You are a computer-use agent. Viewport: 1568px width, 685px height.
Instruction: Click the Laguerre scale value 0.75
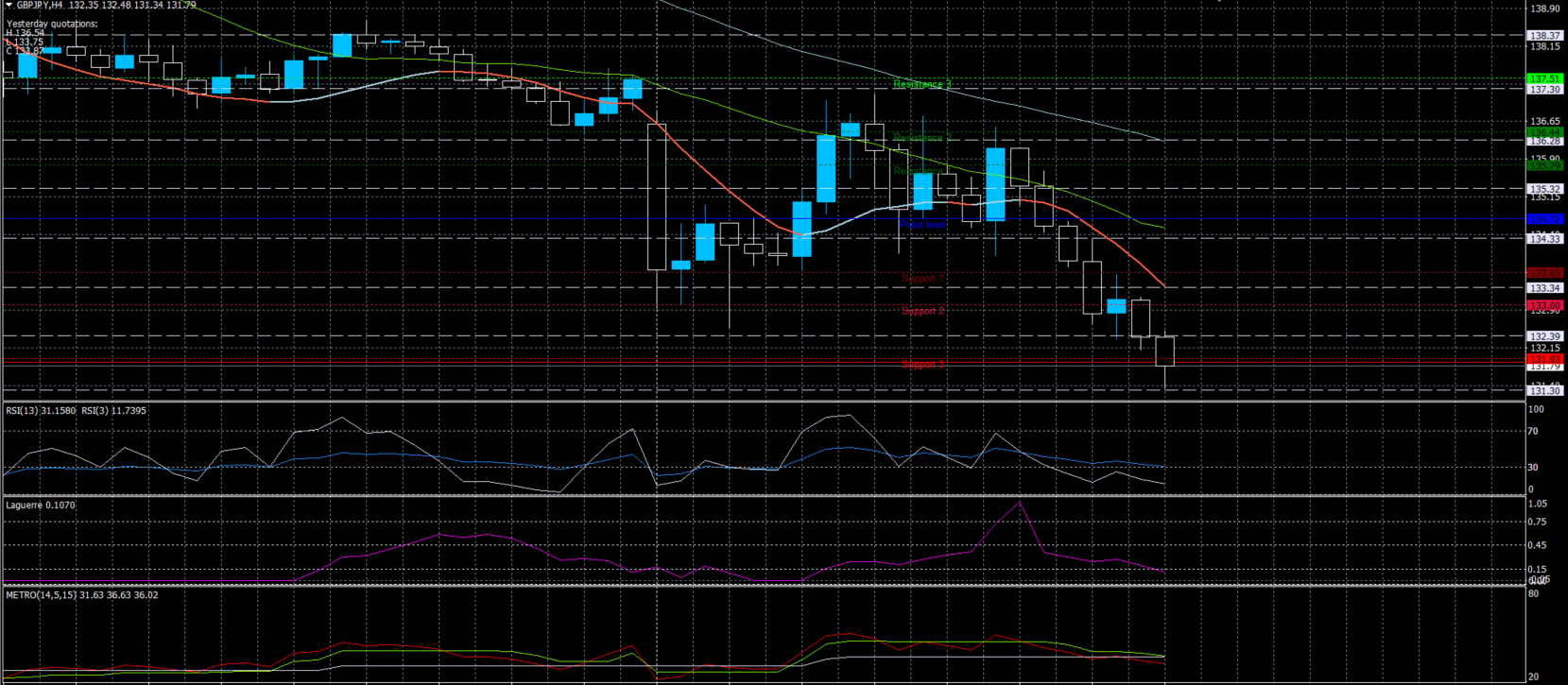click(1538, 522)
